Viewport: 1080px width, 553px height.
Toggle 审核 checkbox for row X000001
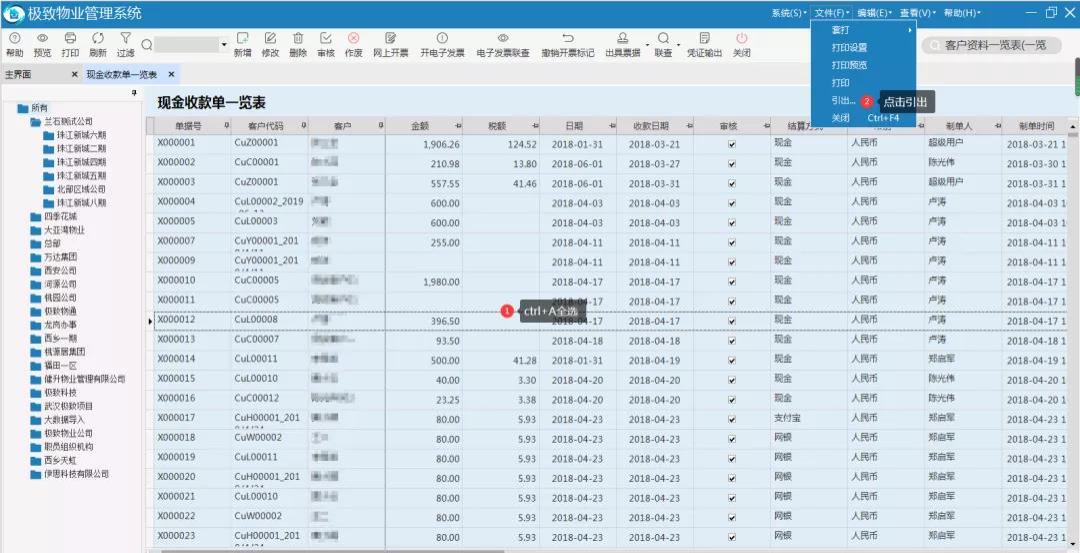(x=731, y=145)
